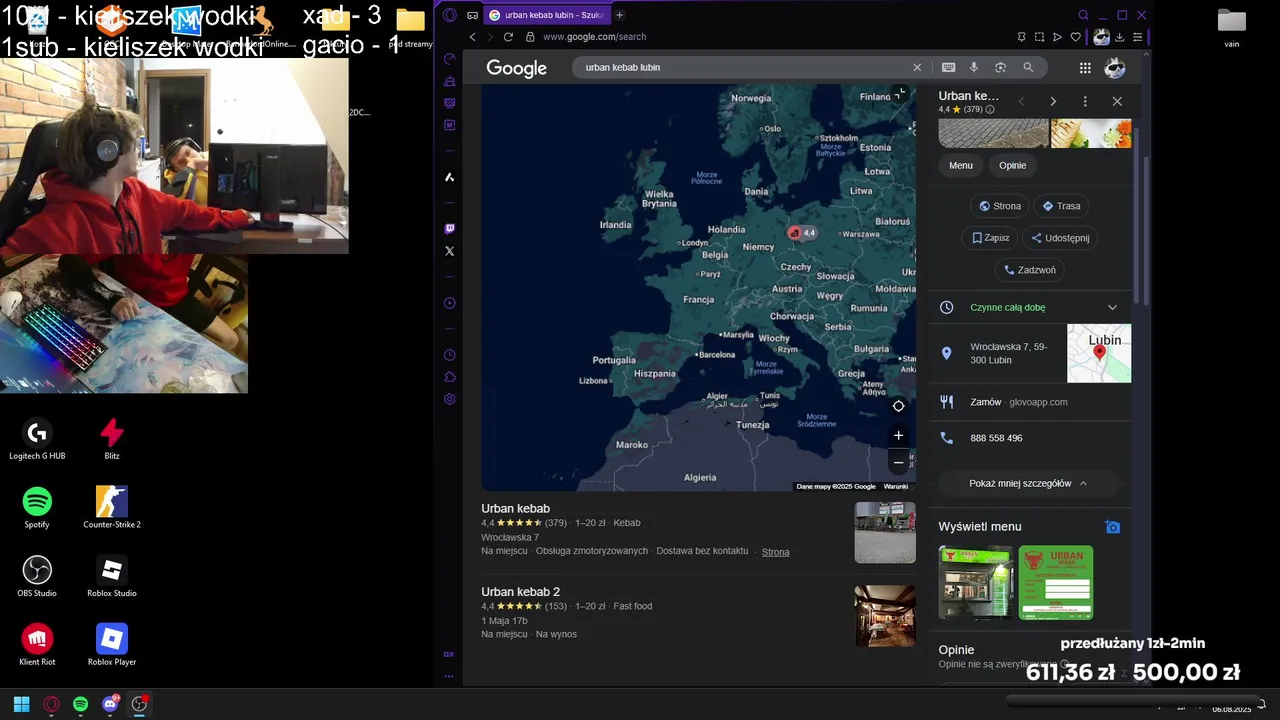Open Google apps grid

coord(1085,67)
